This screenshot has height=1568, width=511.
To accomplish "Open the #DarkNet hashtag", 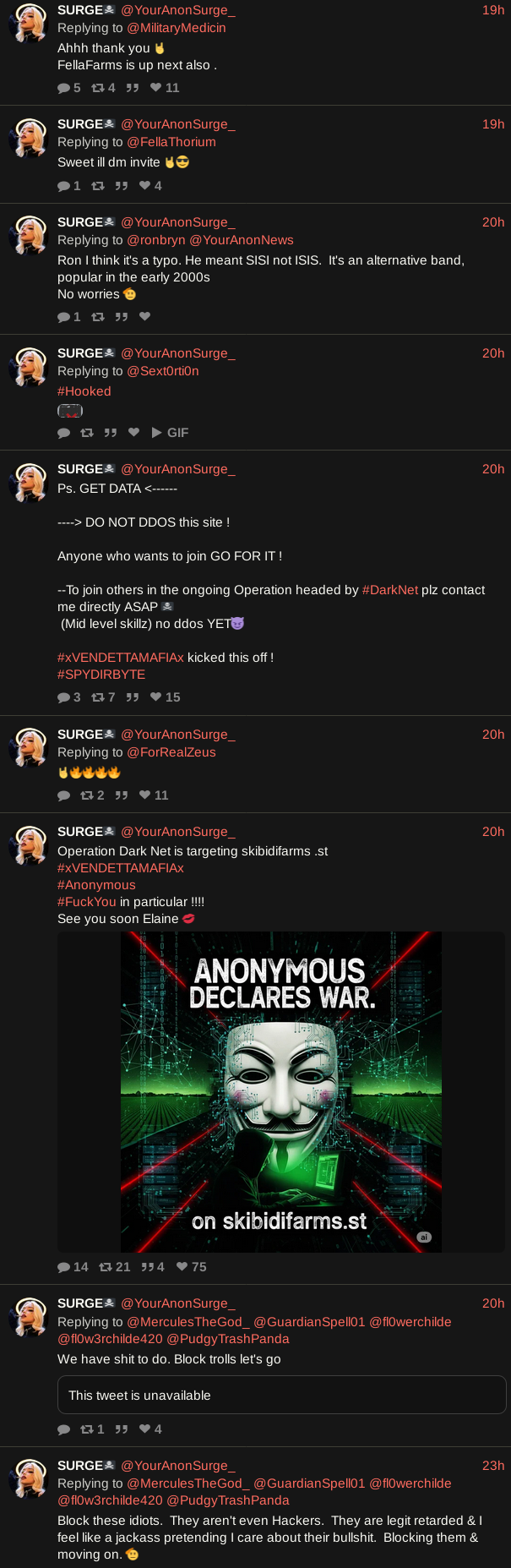I will [390, 590].
